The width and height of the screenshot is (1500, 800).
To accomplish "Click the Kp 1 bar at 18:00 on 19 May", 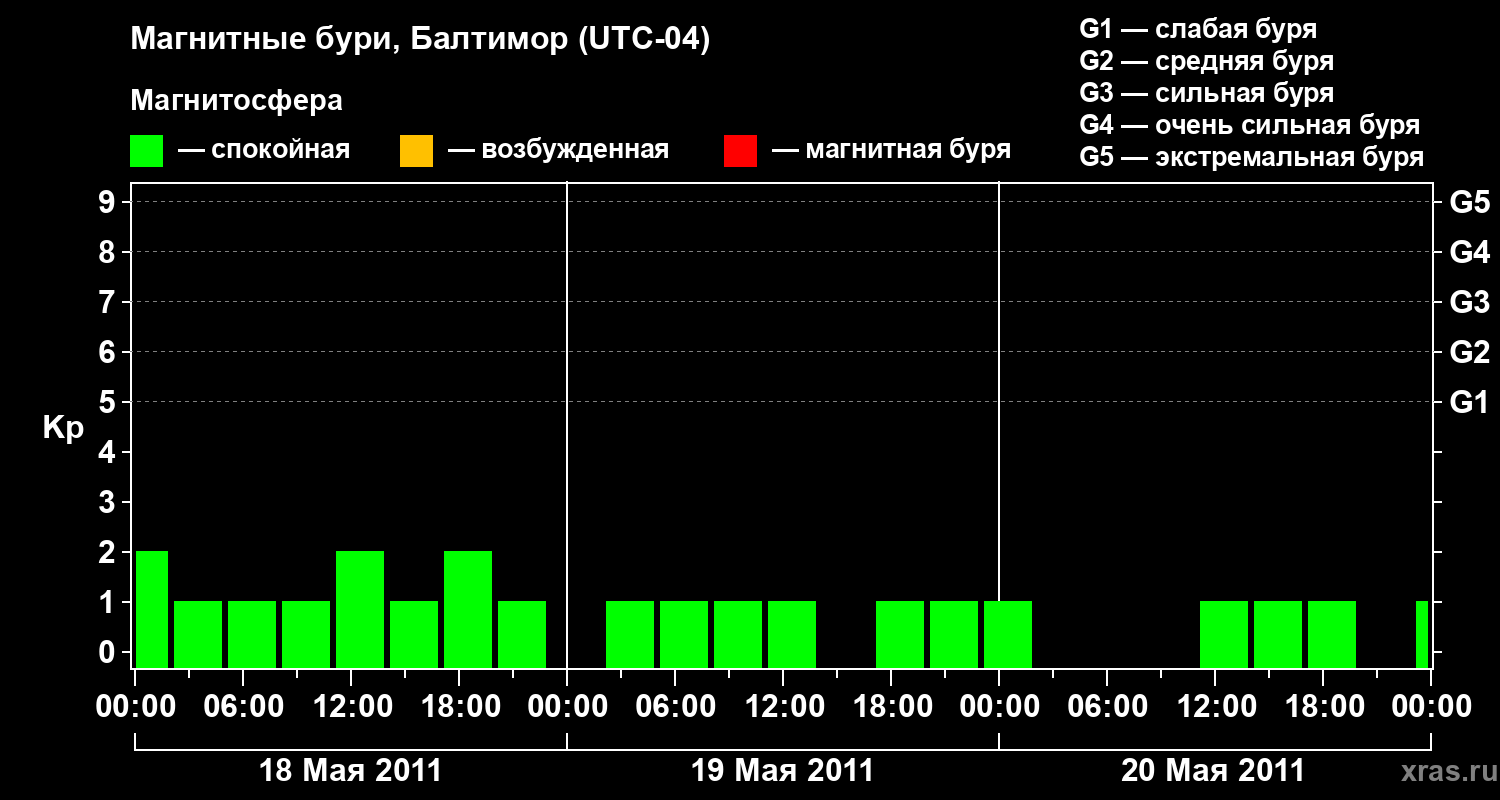I will coord(900,634).
